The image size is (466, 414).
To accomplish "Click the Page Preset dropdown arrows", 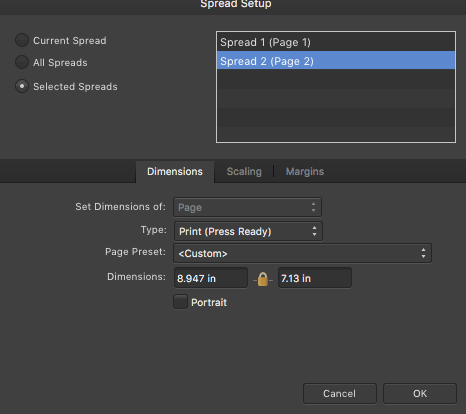I will 423,253.
